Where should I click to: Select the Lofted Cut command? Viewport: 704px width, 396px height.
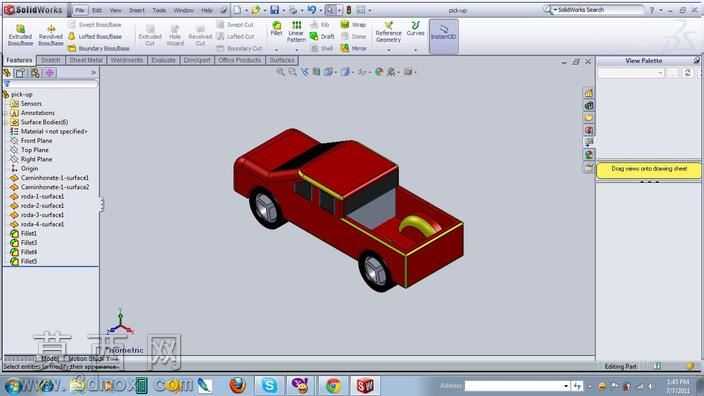[x=235, y=36]
